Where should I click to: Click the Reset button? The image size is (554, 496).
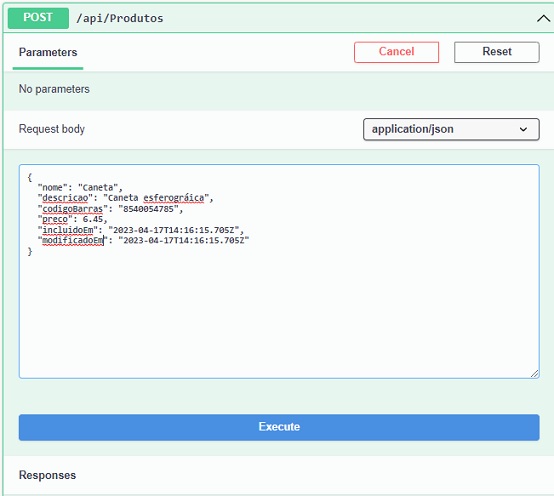point(496,52)
